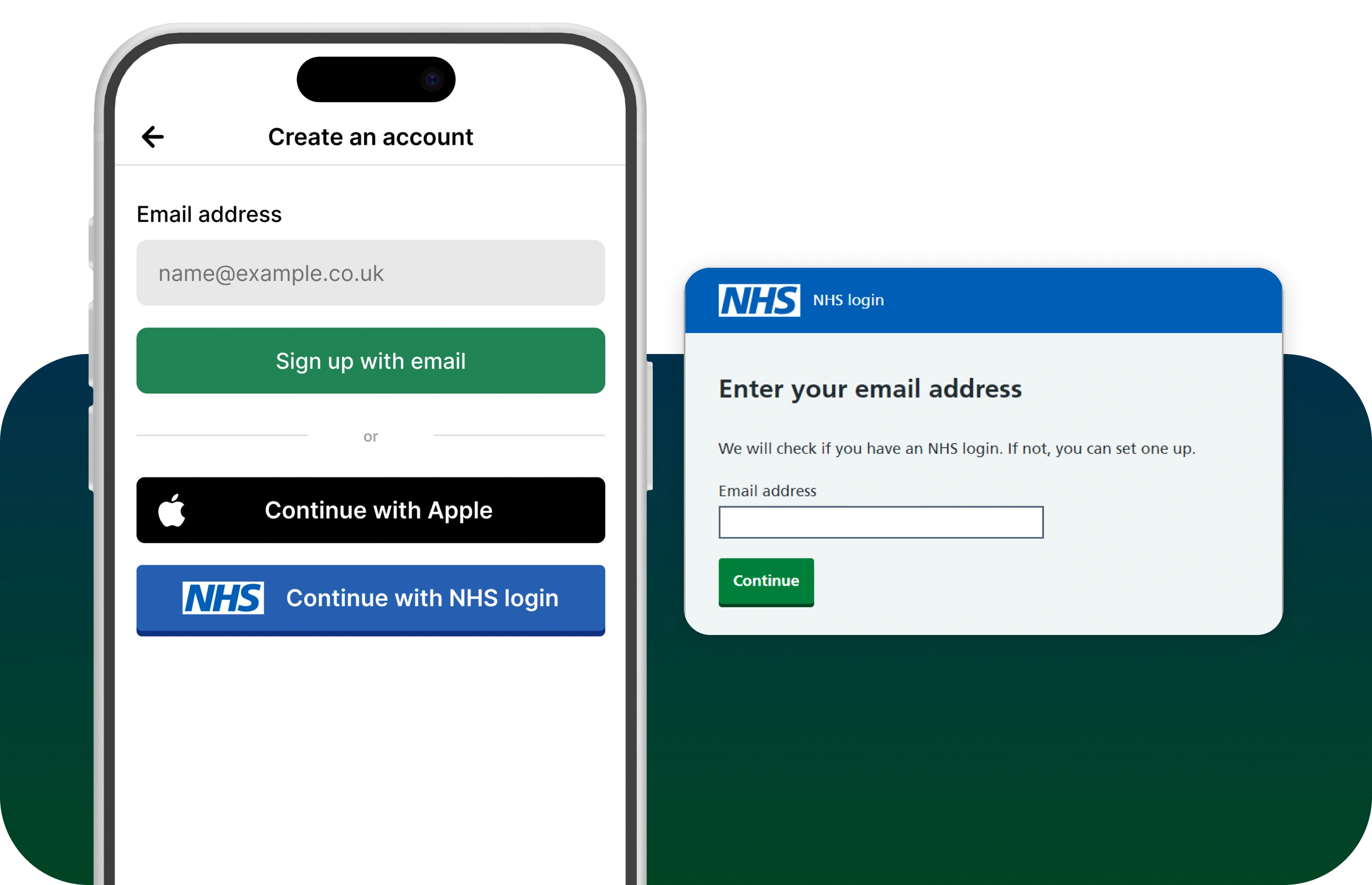Click the NHS logo inside blue login button

pos(223,598)
